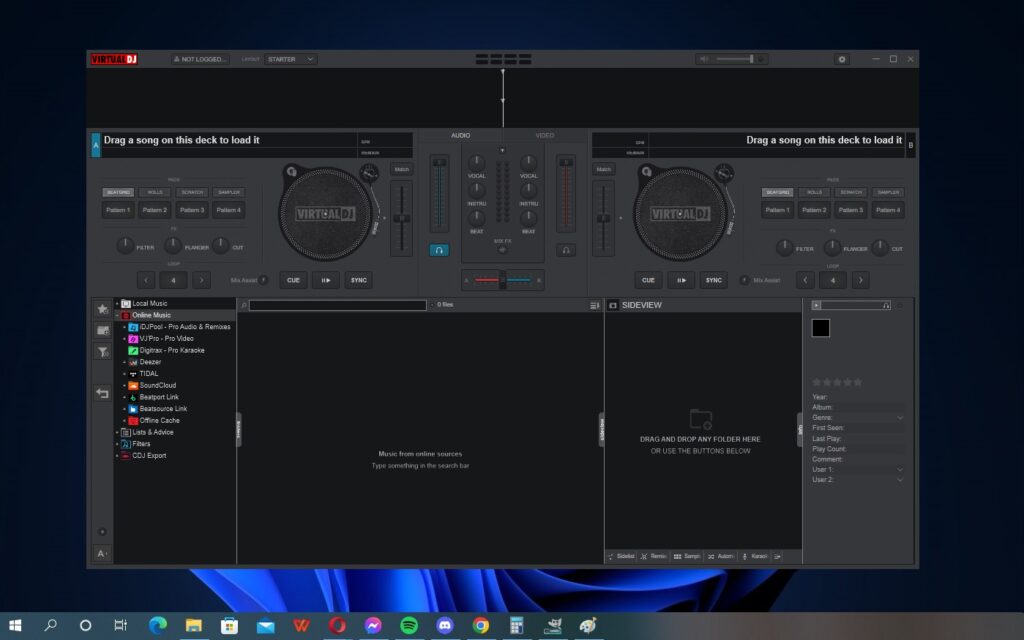
Task: Expand the Local Music tree node
Action: pyautogui.click(x=117, y=304)
